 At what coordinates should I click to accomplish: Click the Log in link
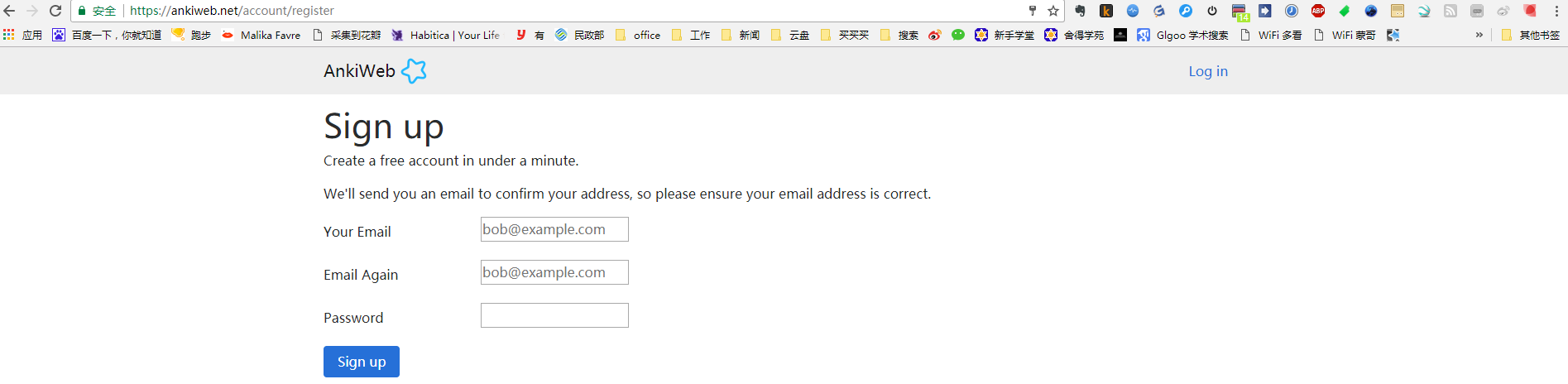click(1208, 71)
